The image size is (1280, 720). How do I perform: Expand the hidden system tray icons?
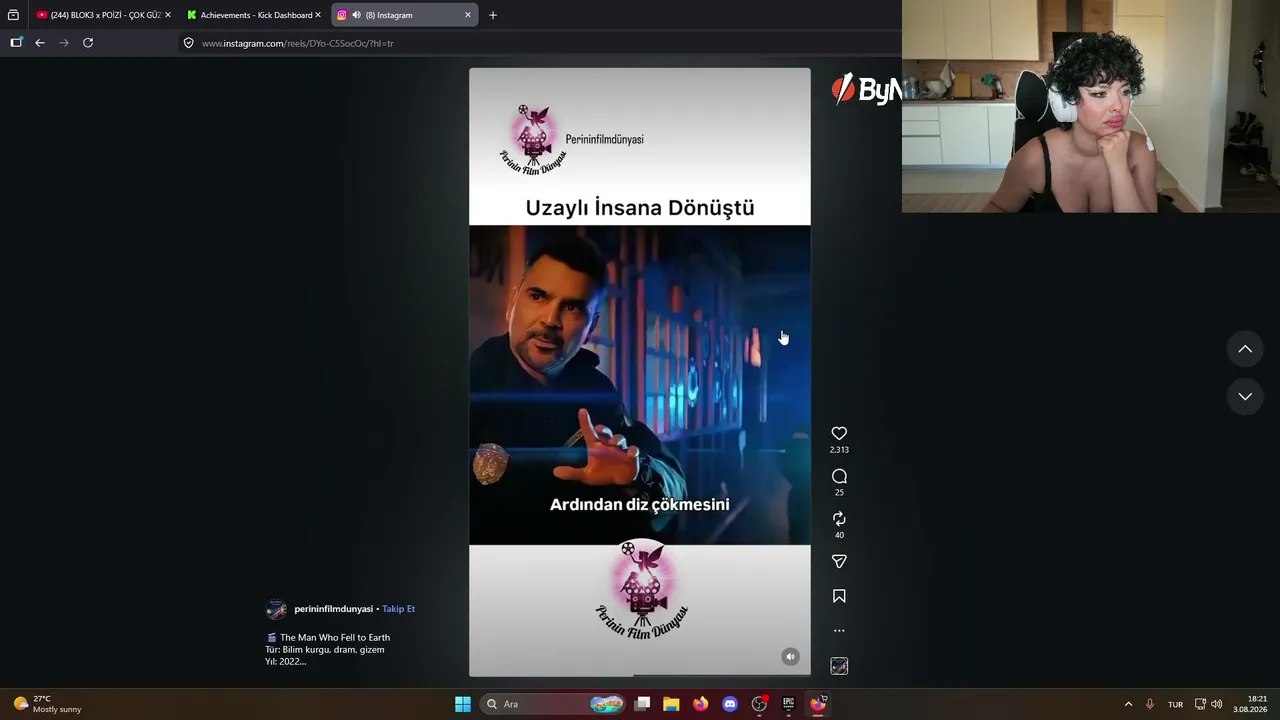tap(1128, 704)
